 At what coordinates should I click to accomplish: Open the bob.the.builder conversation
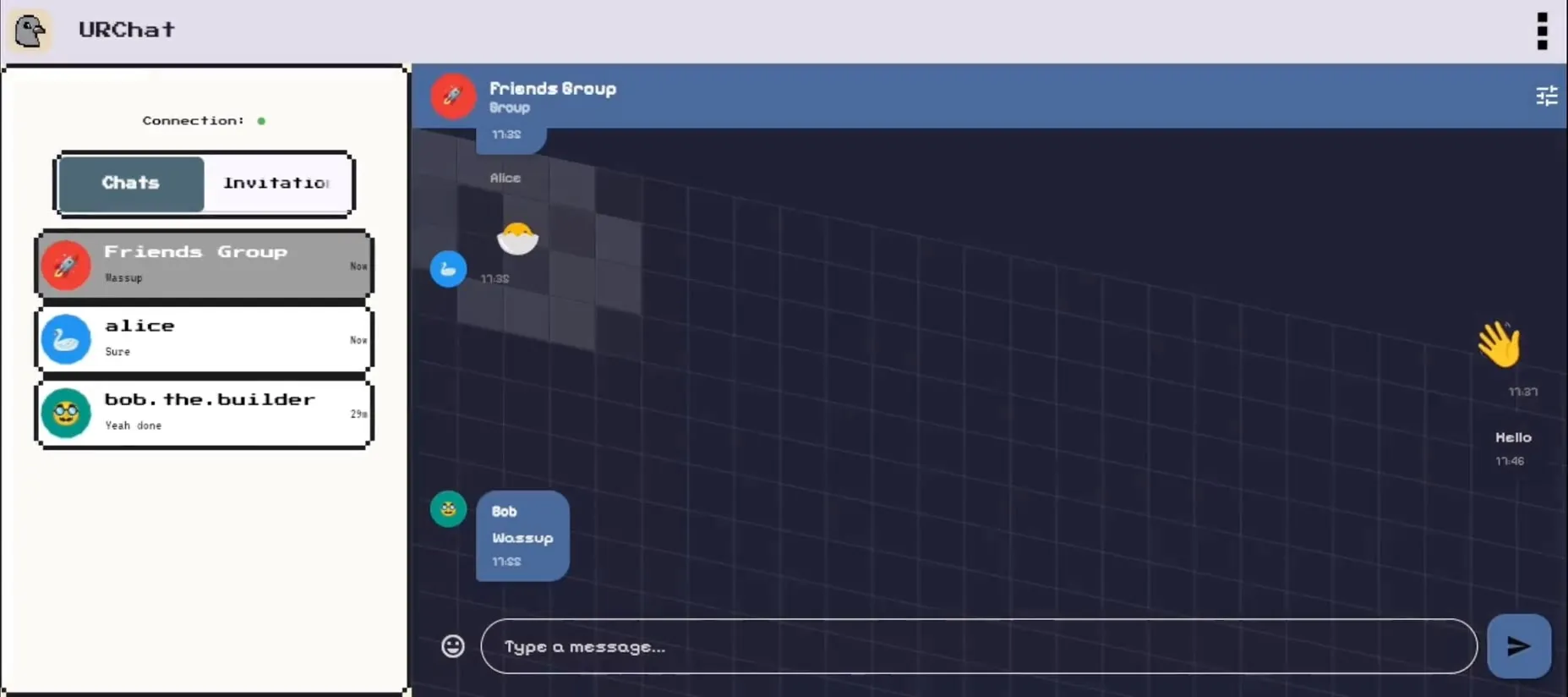click(204, 413)
